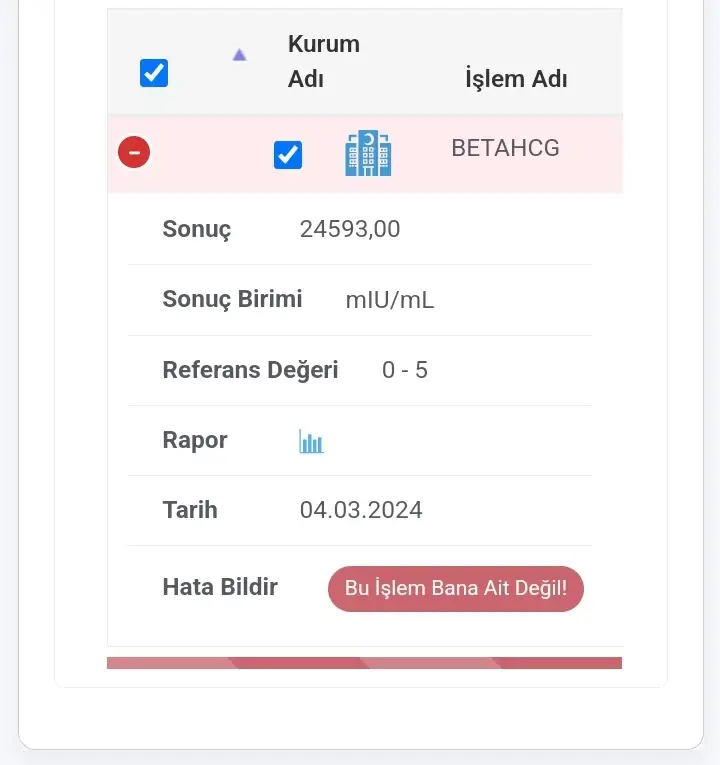Select the Sonuç value 24593,00
720x765 pixels.
pos(350,229)
